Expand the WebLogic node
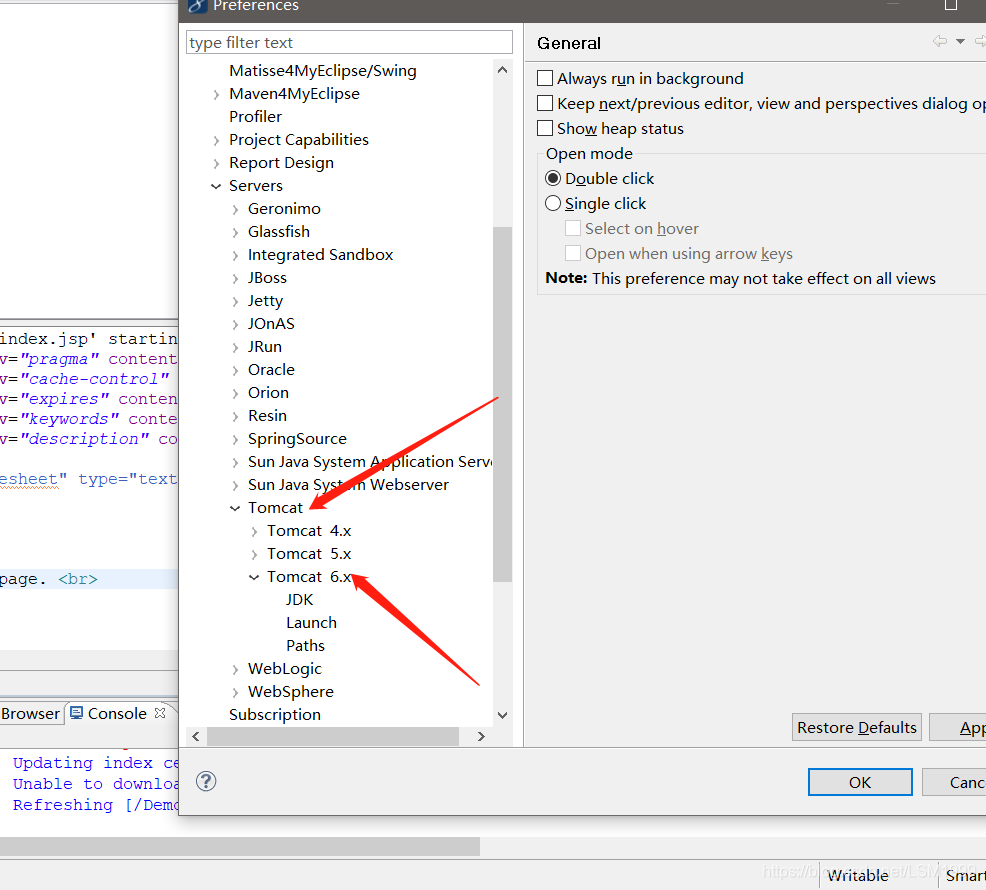The image size is (986, 890). pos(235,670)
